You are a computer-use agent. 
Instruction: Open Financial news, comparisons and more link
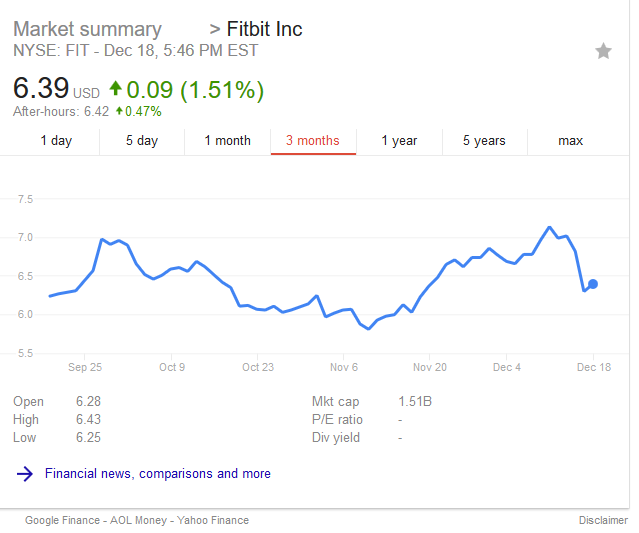pyautogui.click(x=158, y=474)
